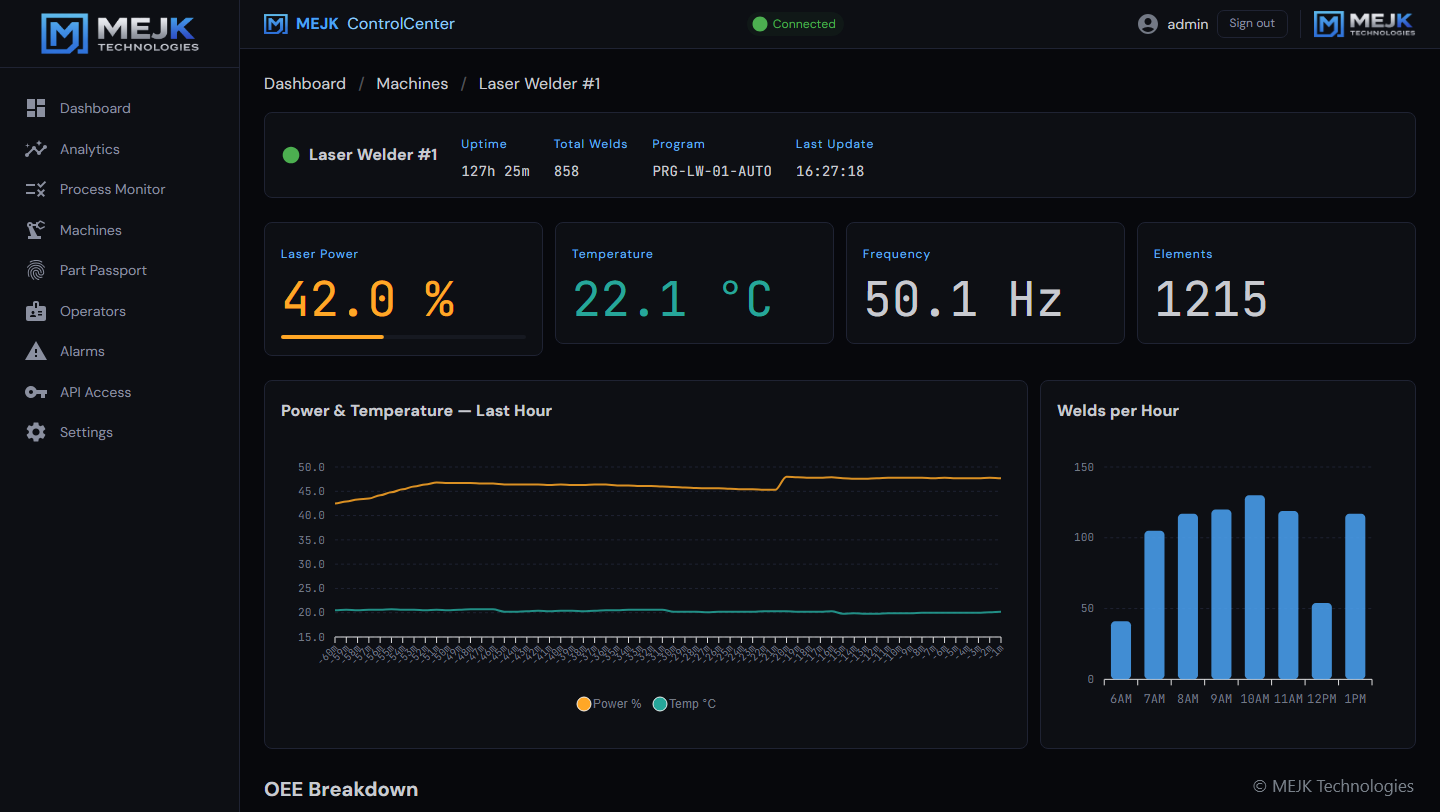Click the Last Update time 16:27:18
The width and height of the screenshot is (1440, 812).
(x=830, y=171)
